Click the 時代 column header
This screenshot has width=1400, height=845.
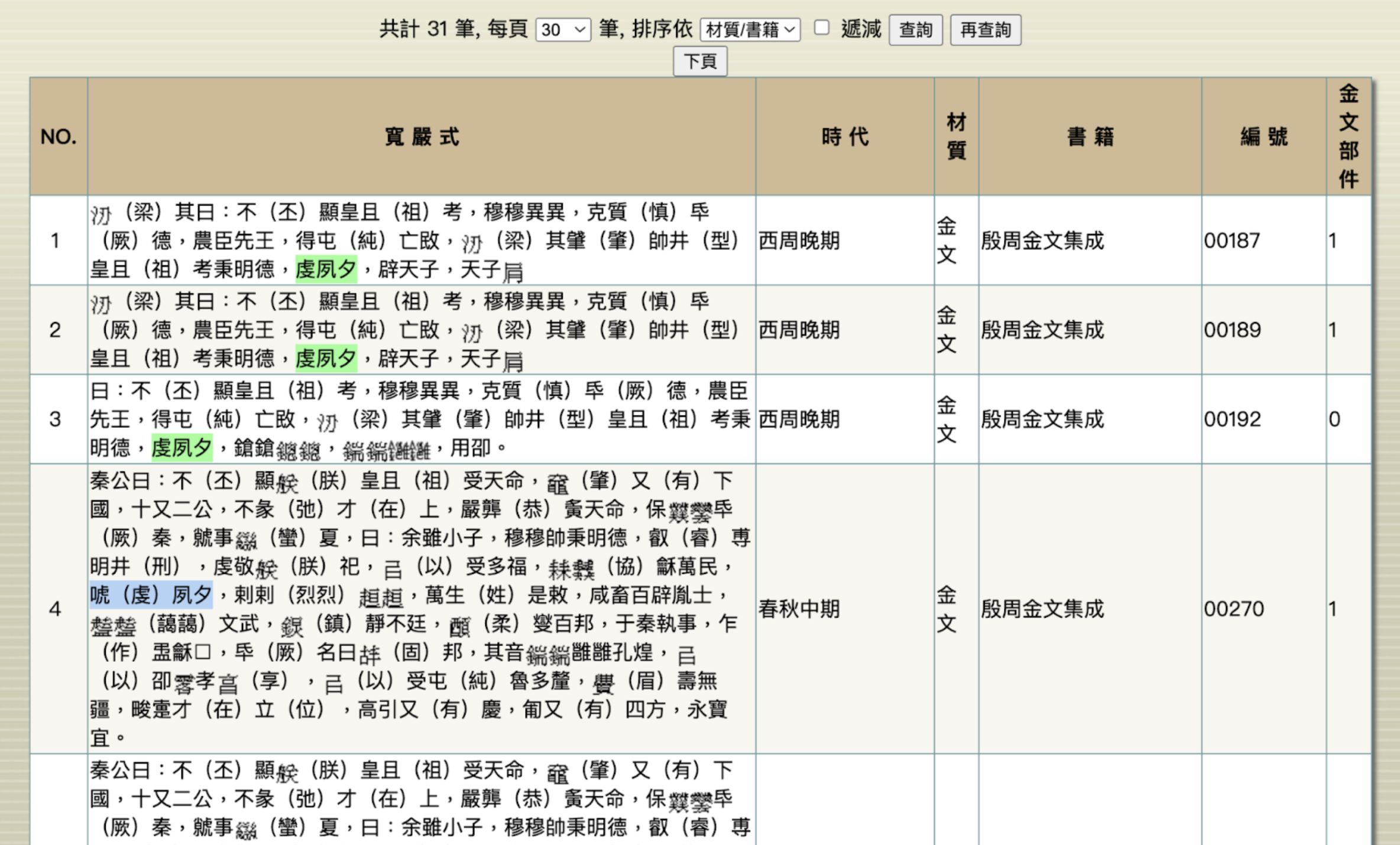[x=845, y=136]
